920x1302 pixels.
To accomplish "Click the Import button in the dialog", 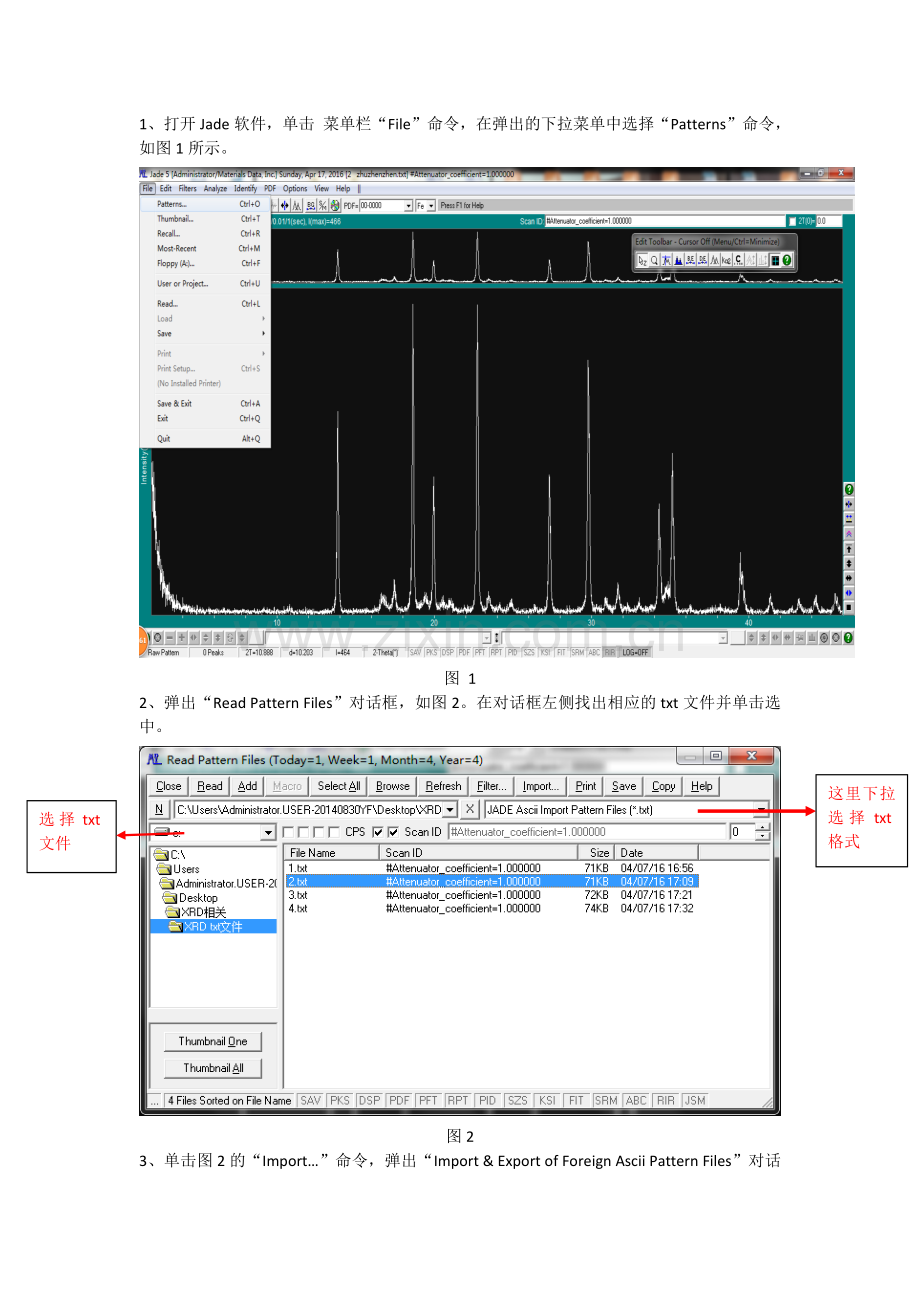I will coord(539,786).
